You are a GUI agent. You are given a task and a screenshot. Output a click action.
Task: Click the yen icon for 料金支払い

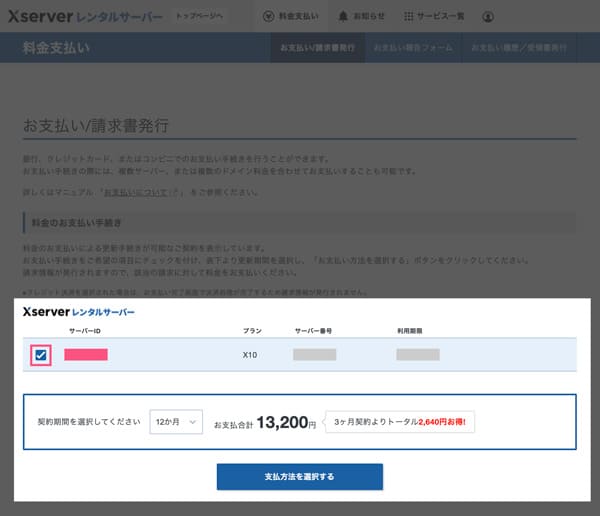[x=268, y=17]
